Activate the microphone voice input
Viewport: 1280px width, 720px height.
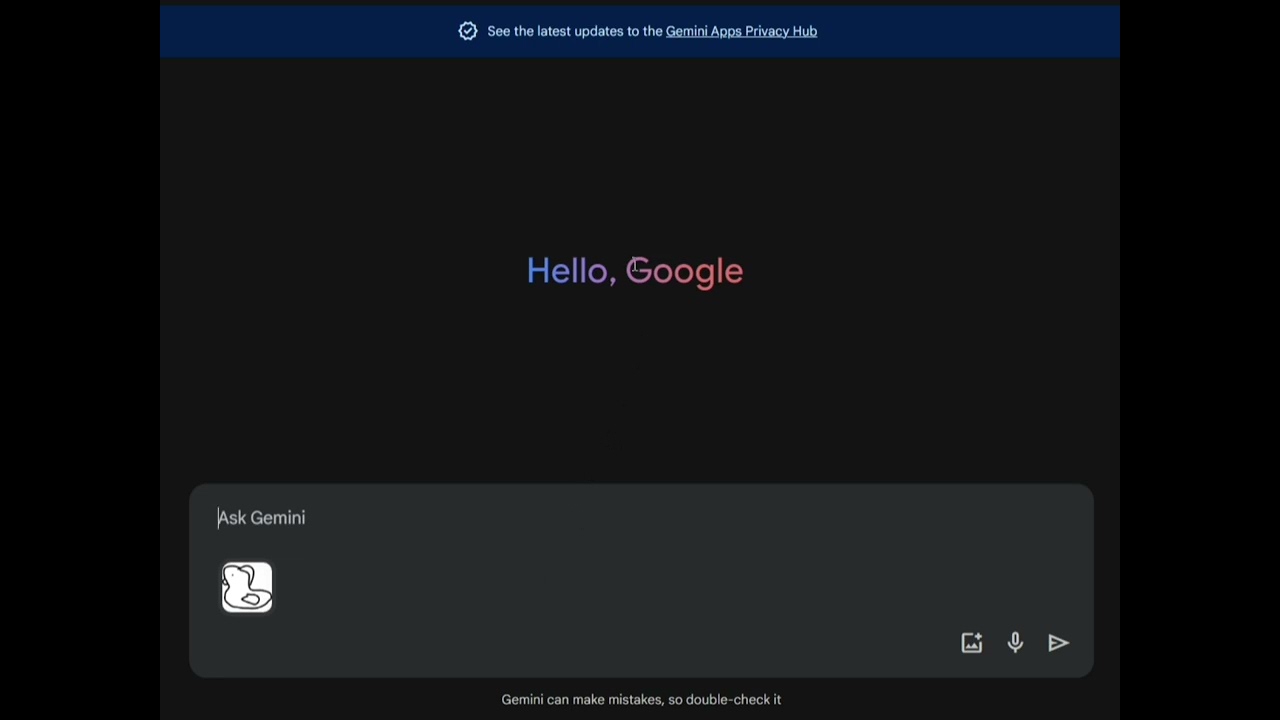click(x=1015, y=643)
